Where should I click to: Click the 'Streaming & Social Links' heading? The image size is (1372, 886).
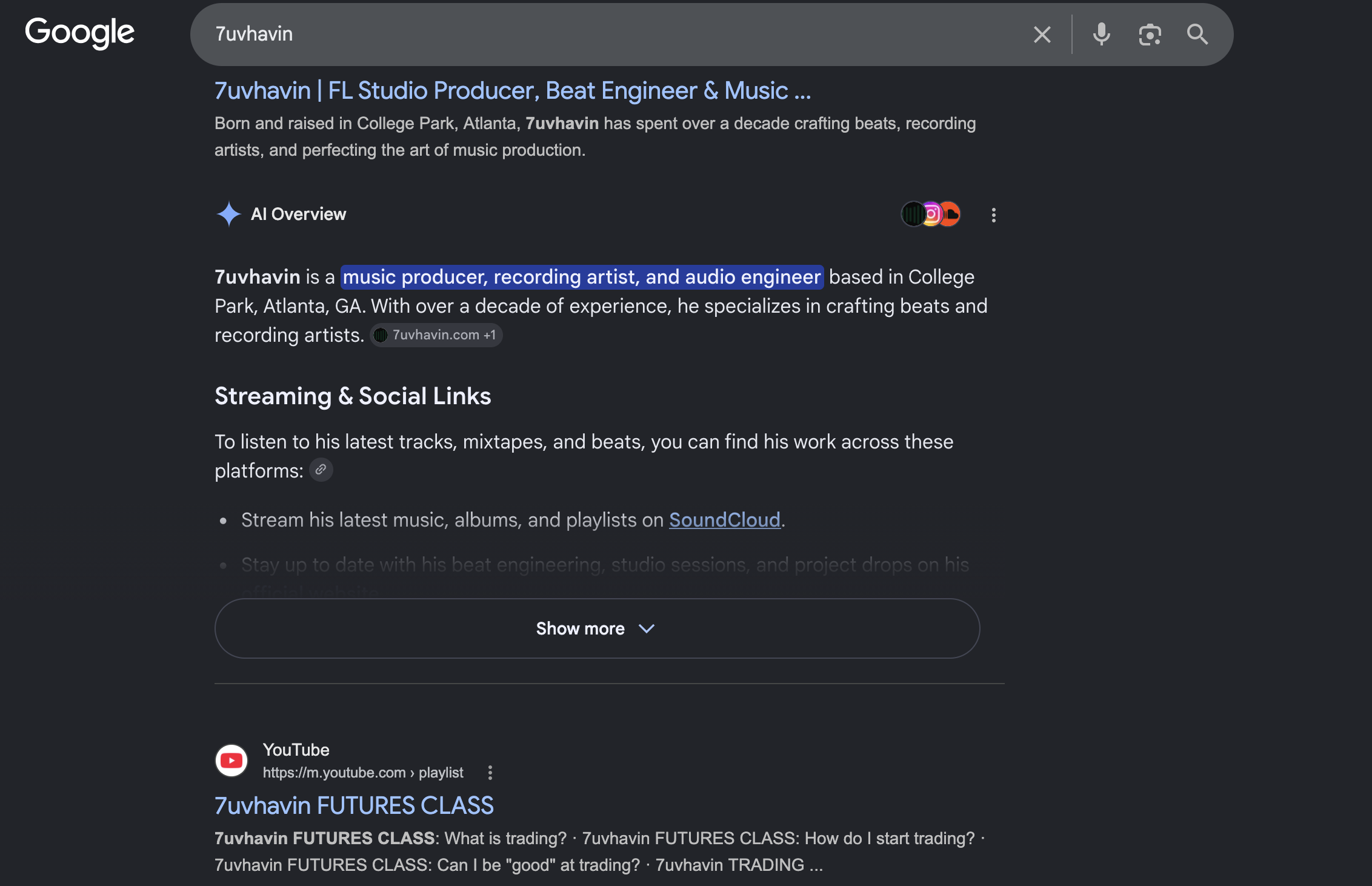(353, 396)
